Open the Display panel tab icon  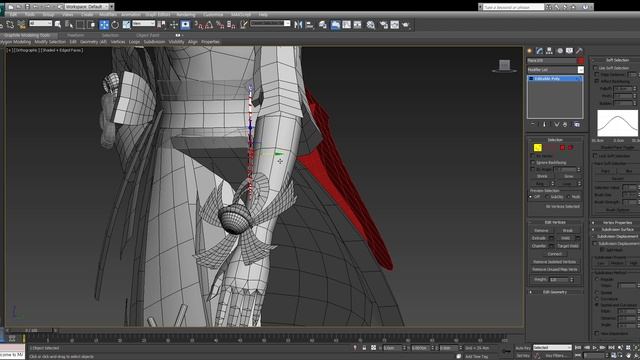(569, 51)
